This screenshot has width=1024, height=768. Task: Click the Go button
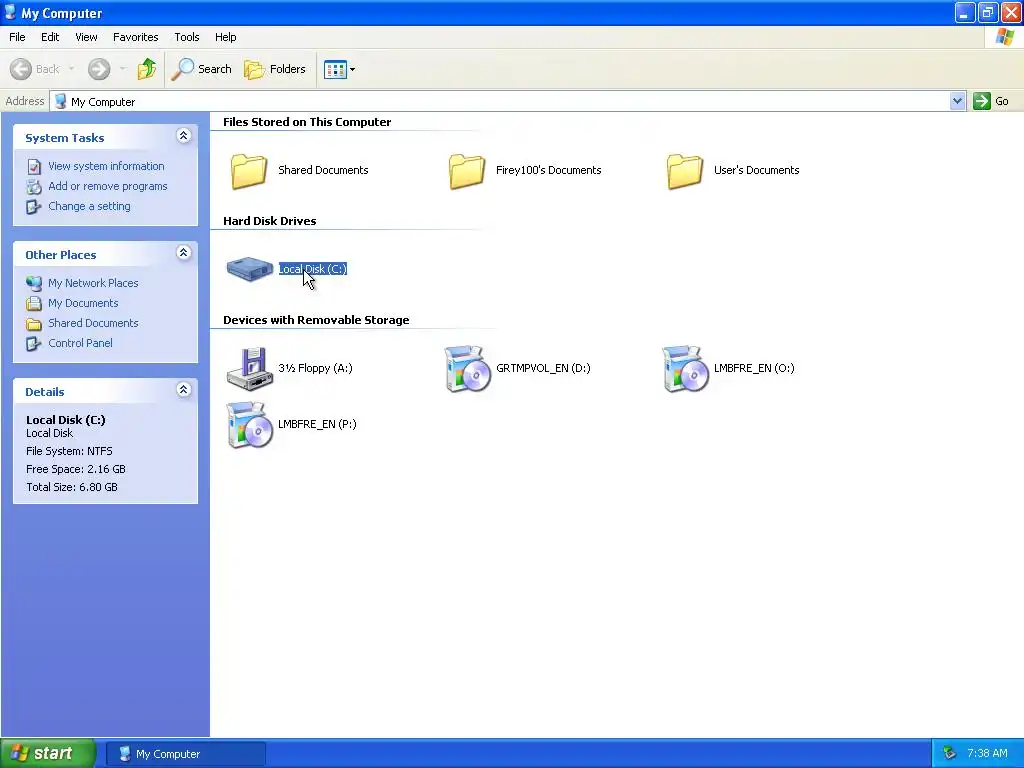[991, 101]
